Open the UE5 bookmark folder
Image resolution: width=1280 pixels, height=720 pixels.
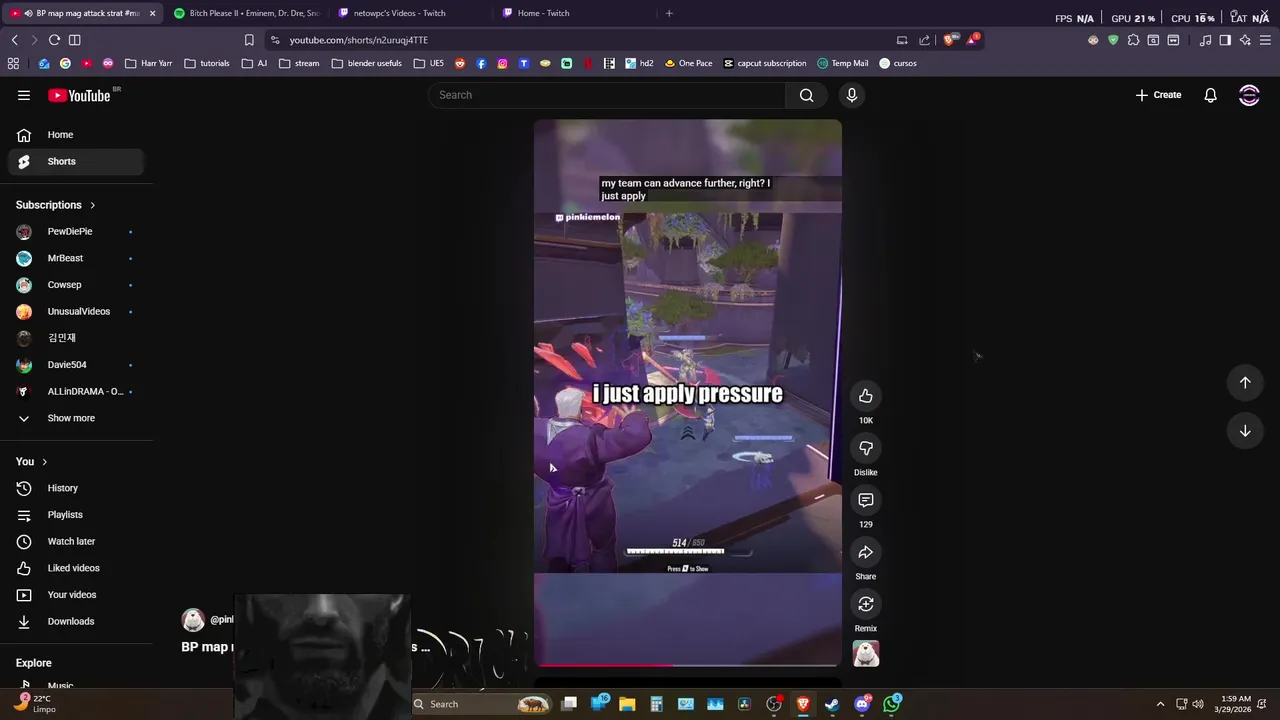pyautogui.click(x=428, y=63)
